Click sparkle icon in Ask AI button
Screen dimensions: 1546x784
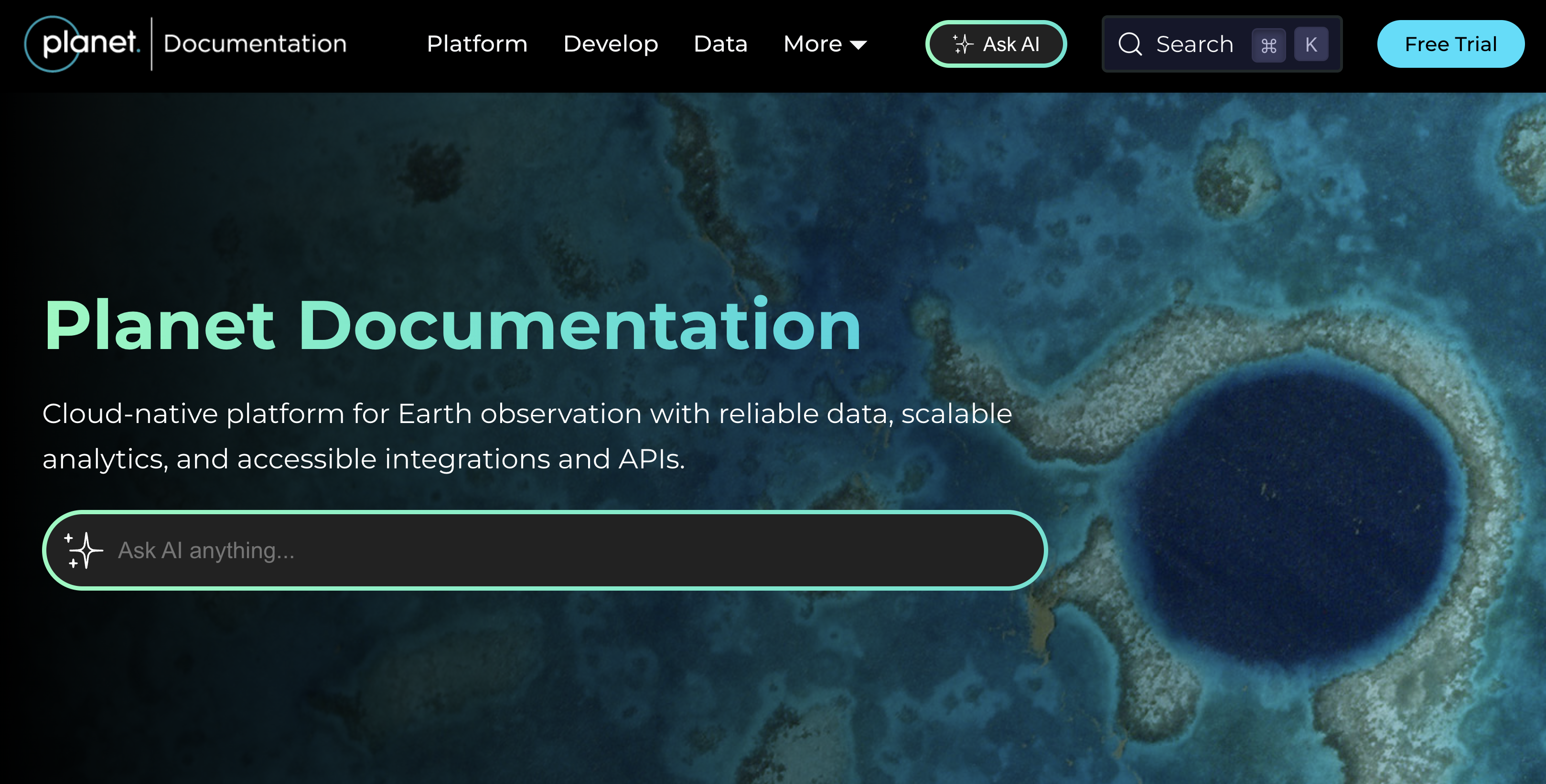coord(963,44)
